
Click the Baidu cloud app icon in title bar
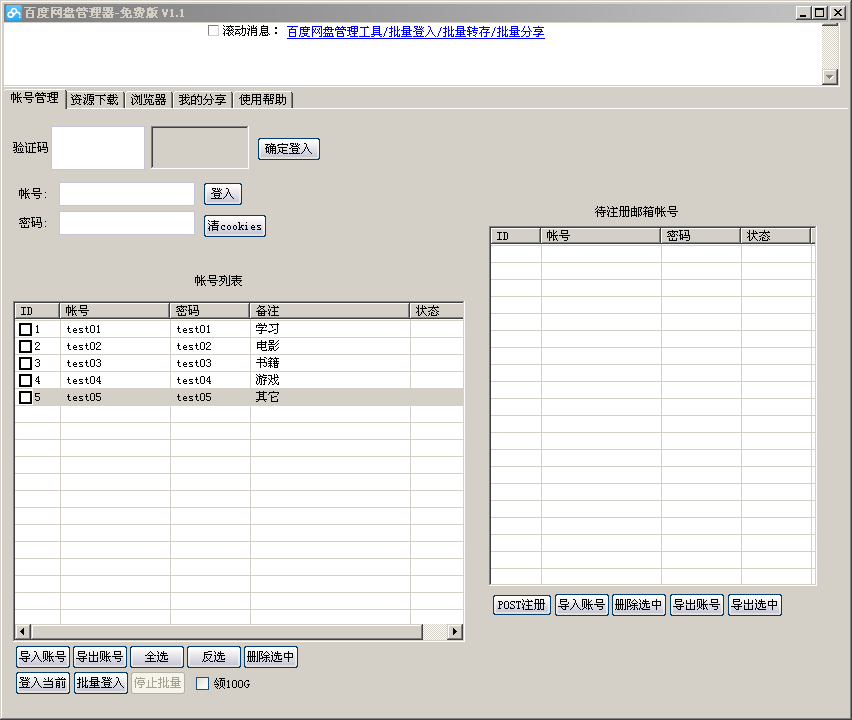[13, 12]
